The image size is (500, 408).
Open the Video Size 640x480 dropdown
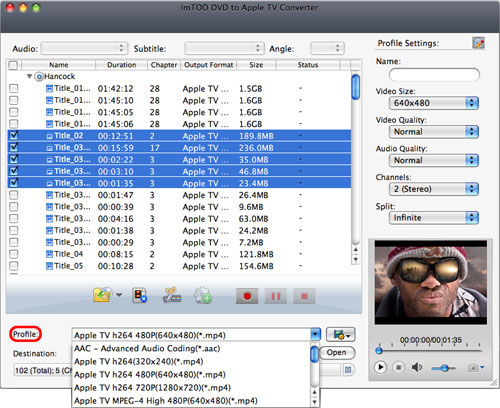pyautogui.click(x=434, y=103)
